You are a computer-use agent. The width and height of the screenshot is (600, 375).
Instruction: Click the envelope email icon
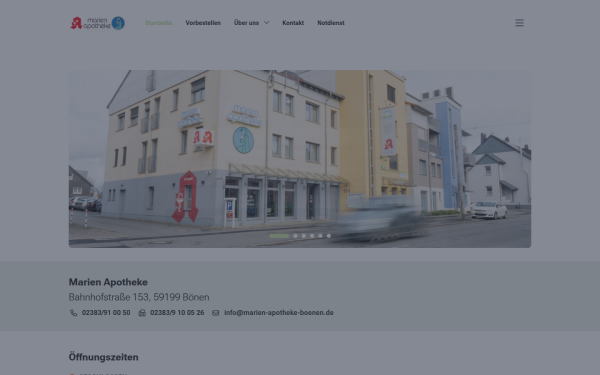coord(216,313)
